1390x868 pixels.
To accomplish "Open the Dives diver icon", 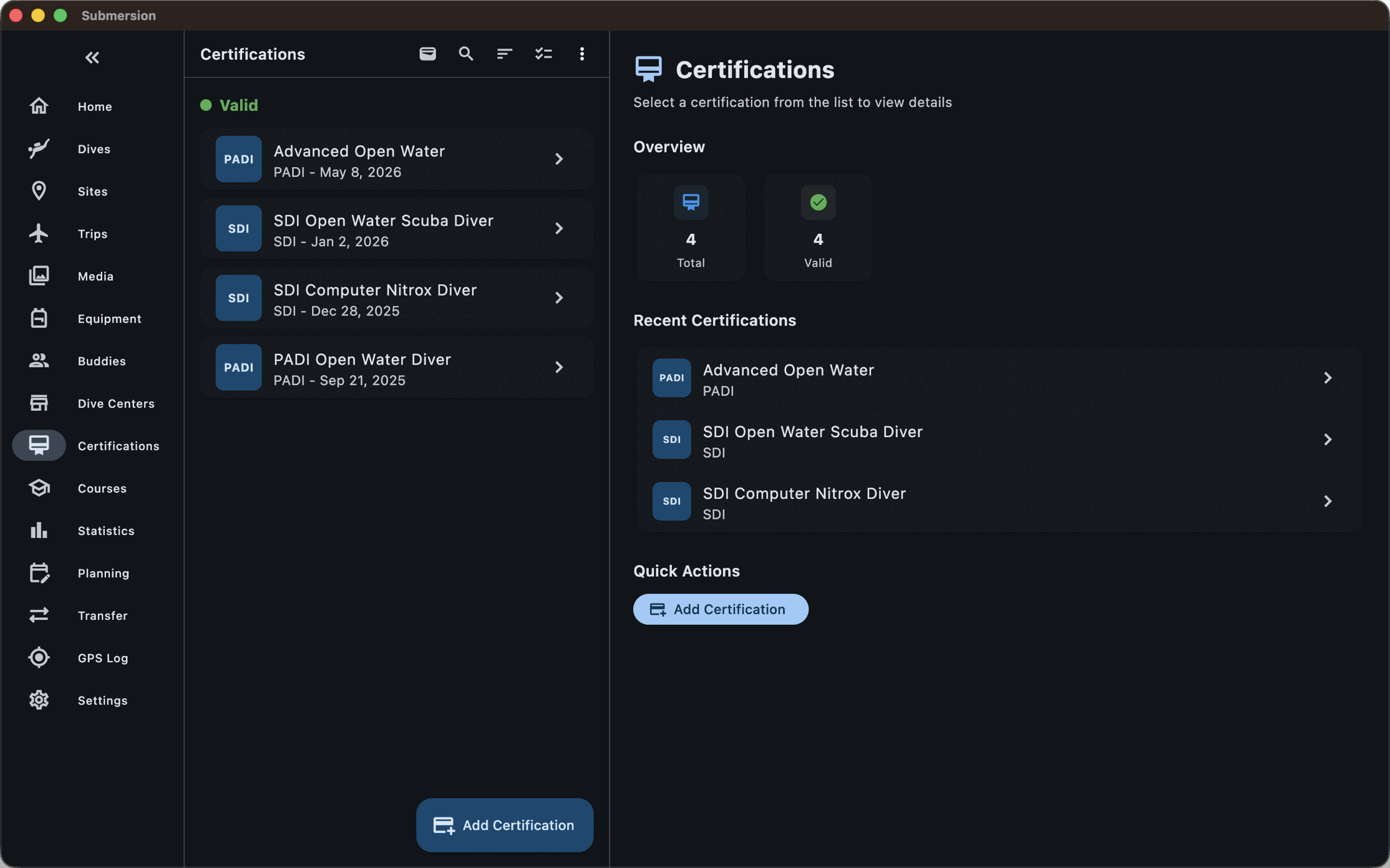I will point(39,148).
